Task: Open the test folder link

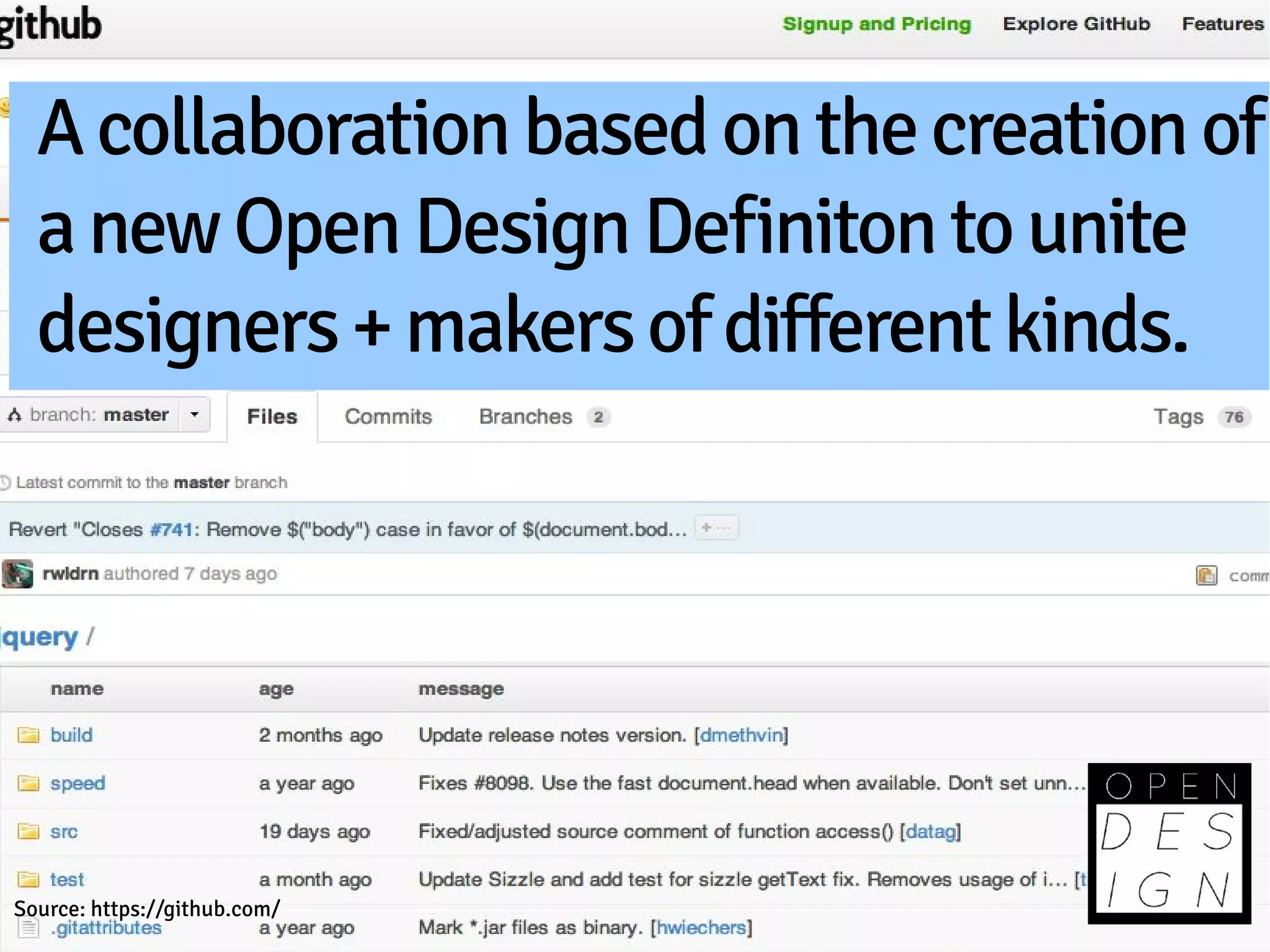Action: coord(66,879)
